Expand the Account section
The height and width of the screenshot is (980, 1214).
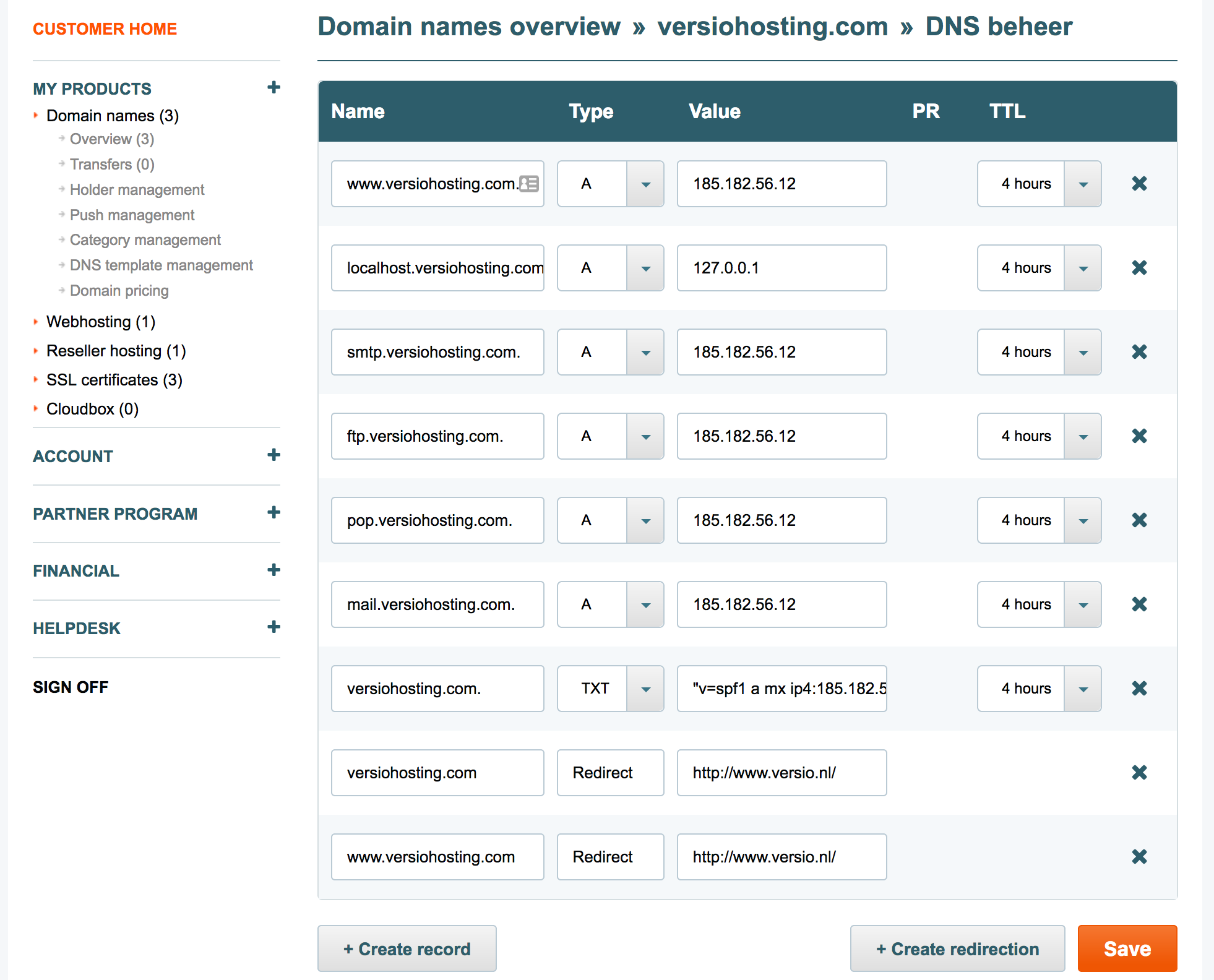273,455
